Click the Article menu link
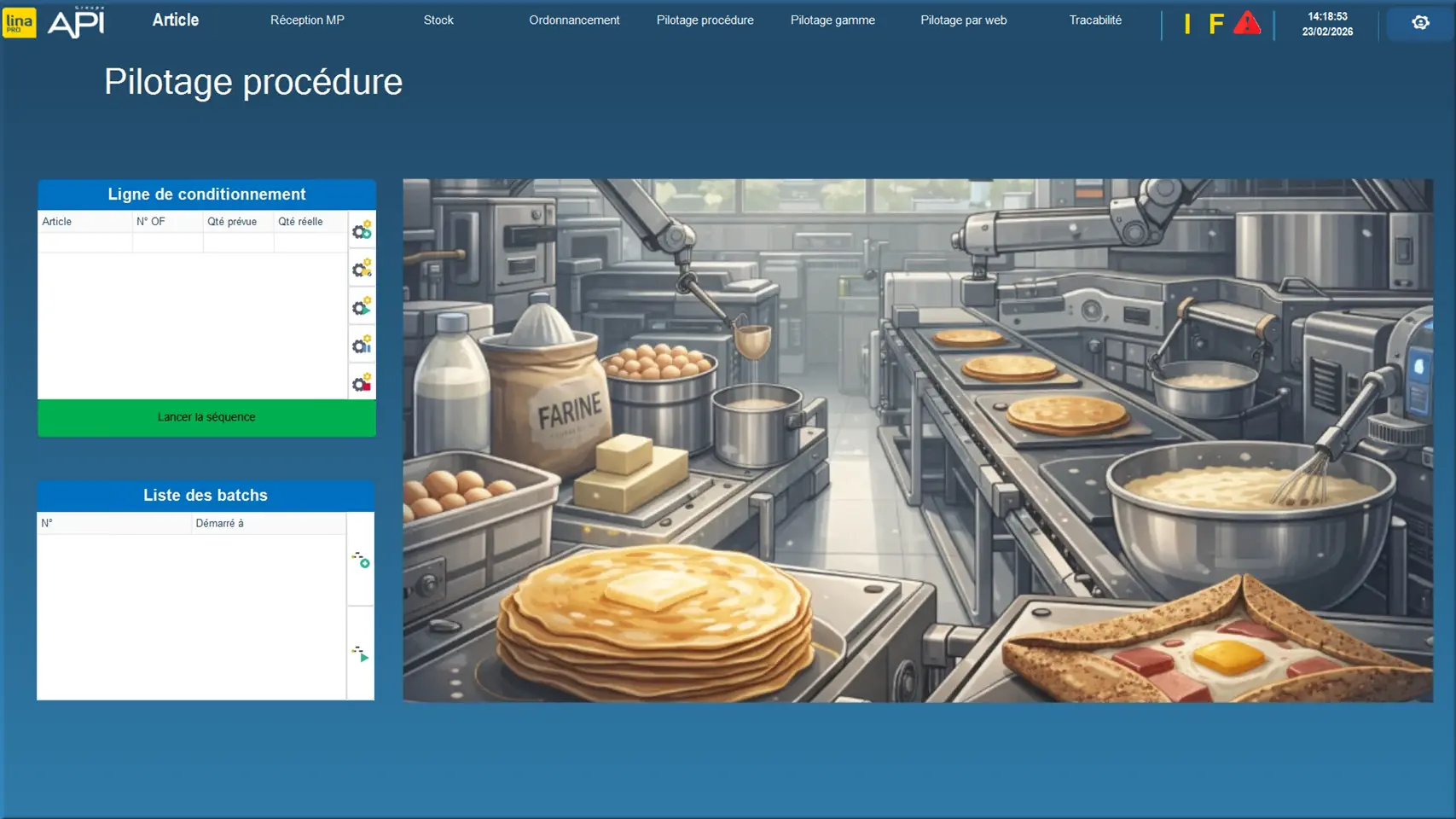Screen dimensions: 1456x819 (175, 20)
